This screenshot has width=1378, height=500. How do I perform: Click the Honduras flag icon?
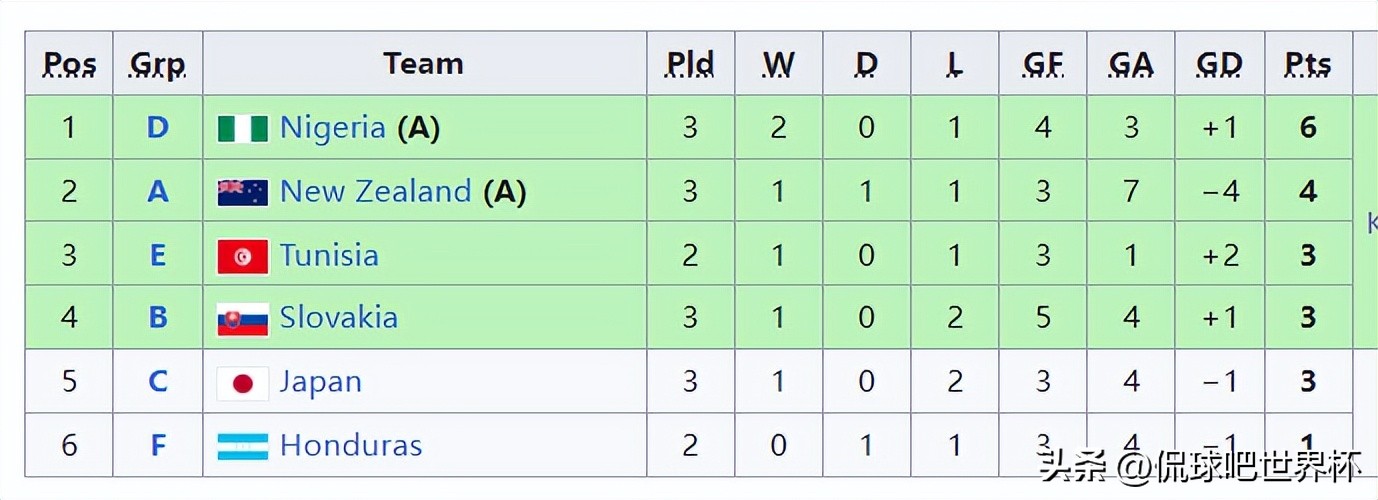click(243, 446)
